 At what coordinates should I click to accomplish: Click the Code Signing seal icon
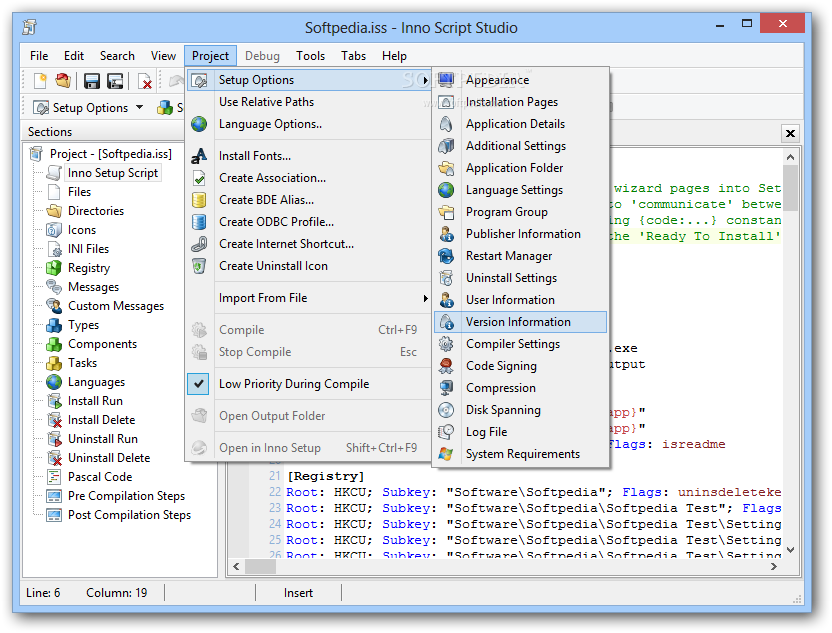(x=446, y=366)
